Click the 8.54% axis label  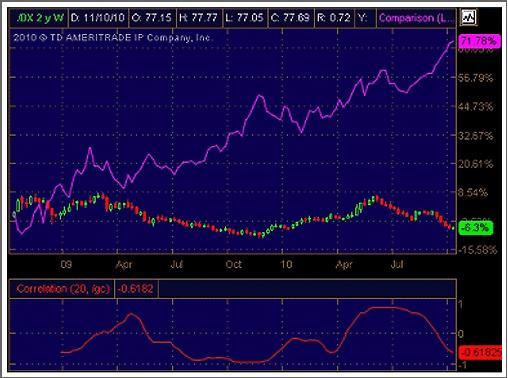[x=473, y=193]
